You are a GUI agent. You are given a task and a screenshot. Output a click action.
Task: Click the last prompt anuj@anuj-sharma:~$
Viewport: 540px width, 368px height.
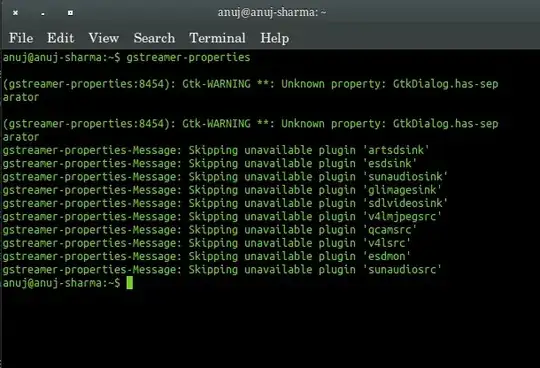click(62, 283)
